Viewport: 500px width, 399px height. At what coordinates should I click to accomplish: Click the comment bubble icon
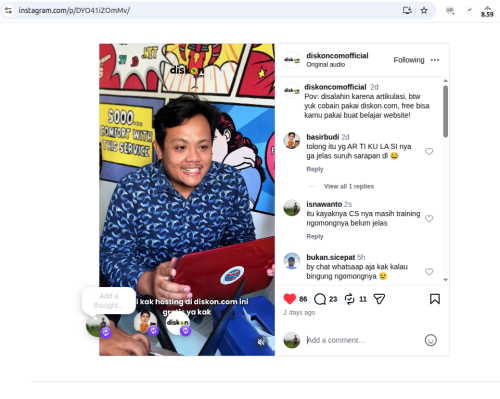(320, 299)
